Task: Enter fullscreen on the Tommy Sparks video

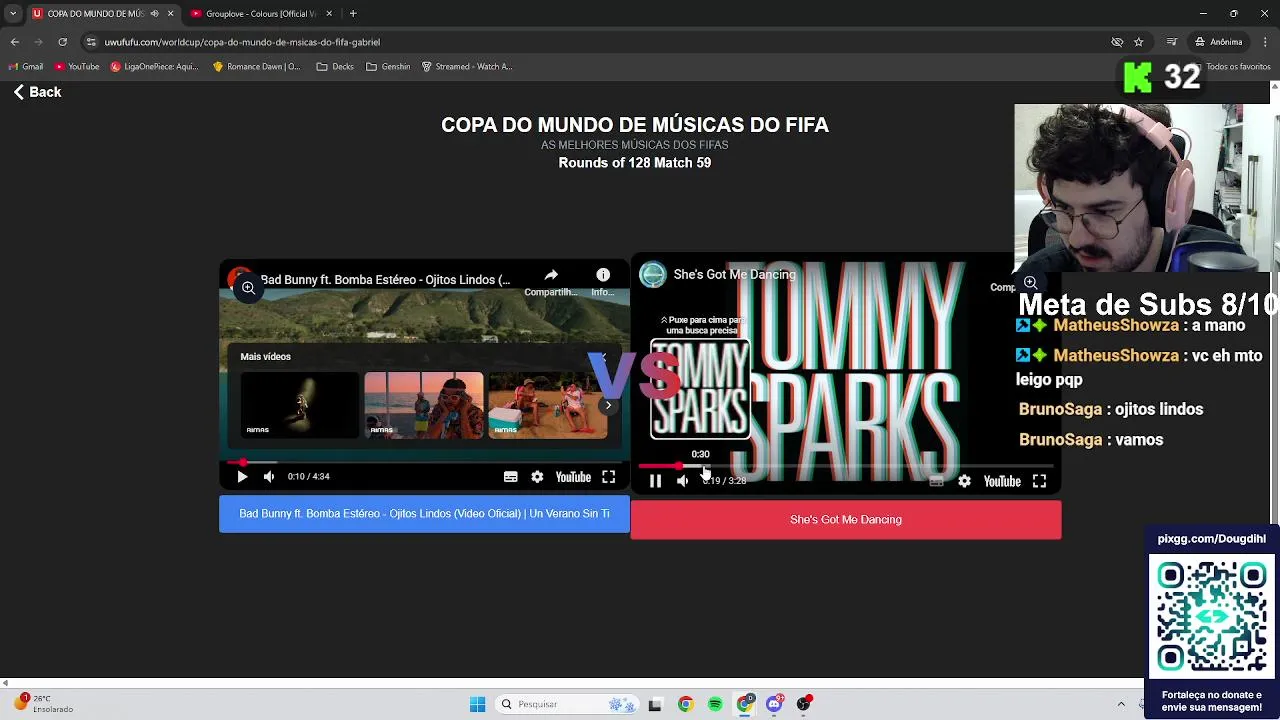Action: tap(1039, 481)
